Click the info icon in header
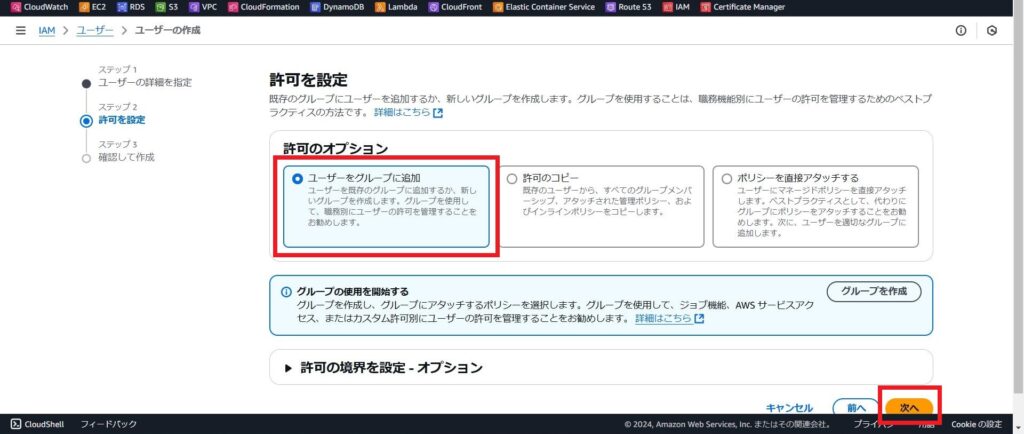The width and height of the screenshot is (1024, 434). click(x=961, y=31)
